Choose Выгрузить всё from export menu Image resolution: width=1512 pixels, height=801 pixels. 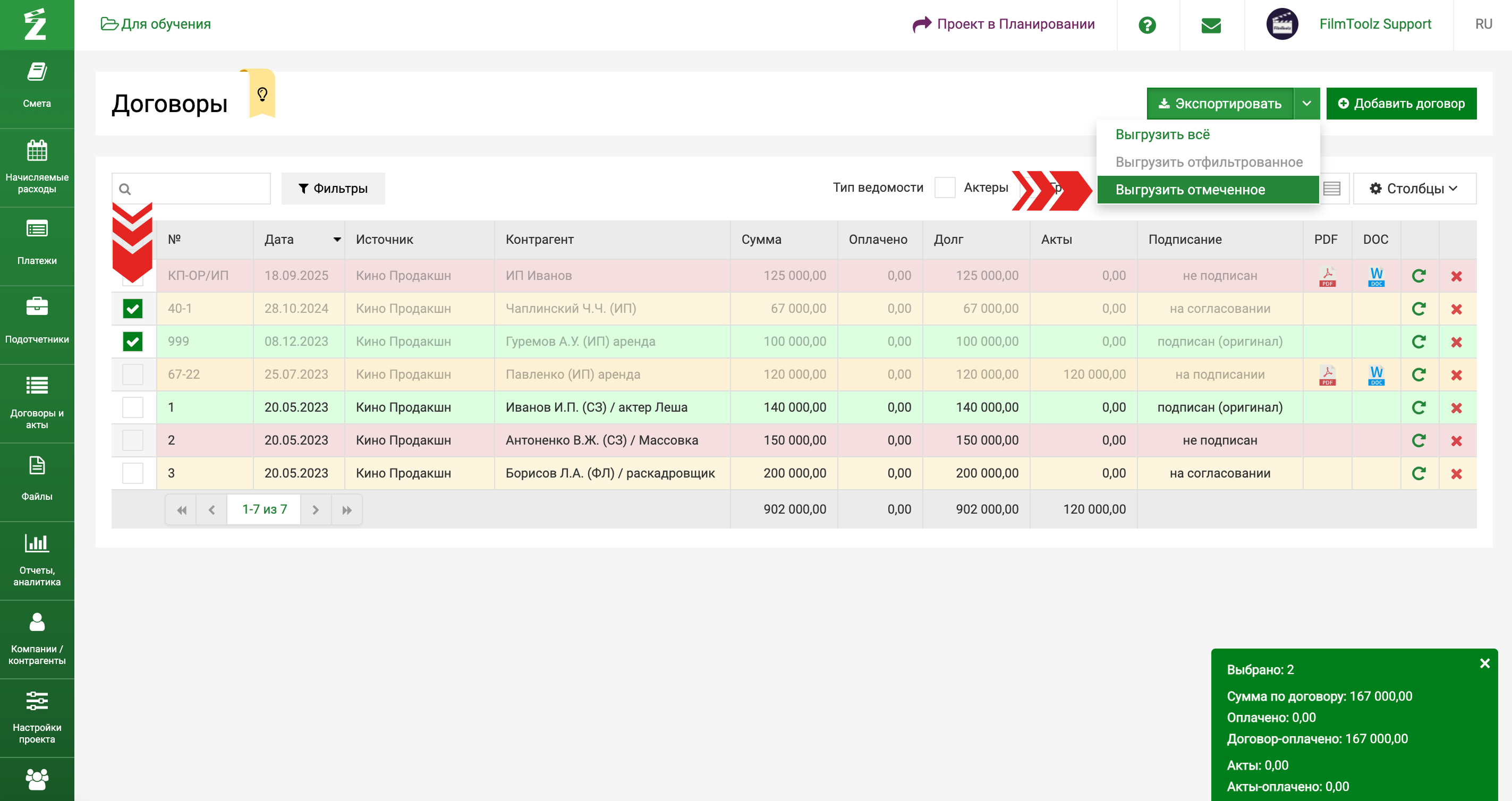tap(1162, 134)
